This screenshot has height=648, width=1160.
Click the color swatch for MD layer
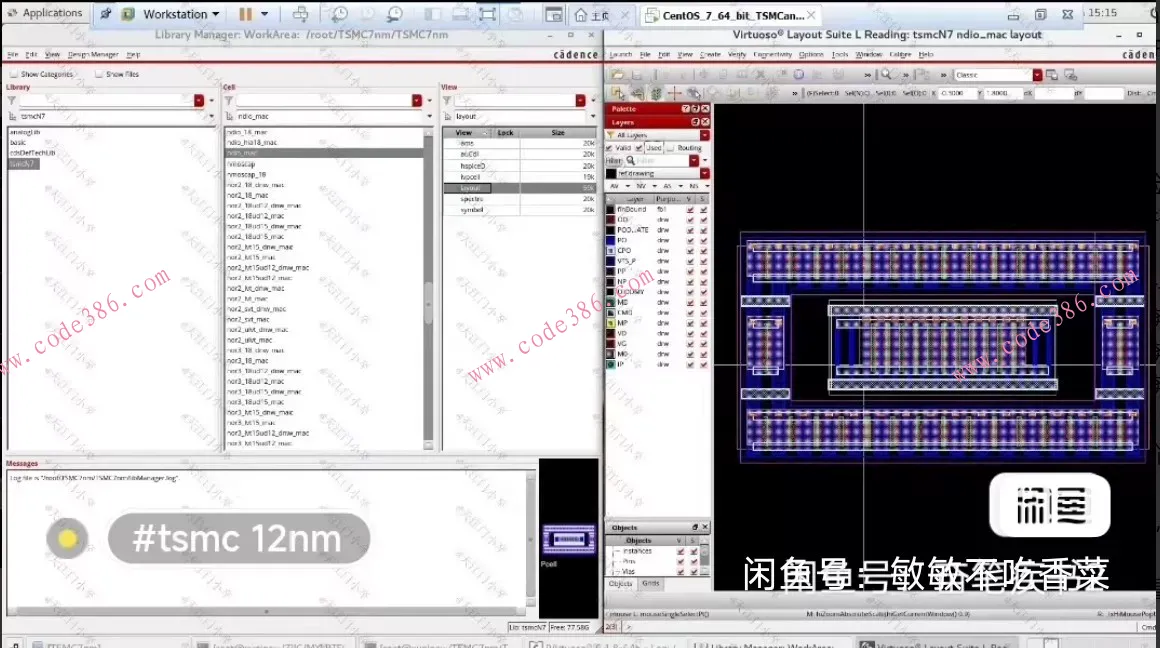pos(610,303)
